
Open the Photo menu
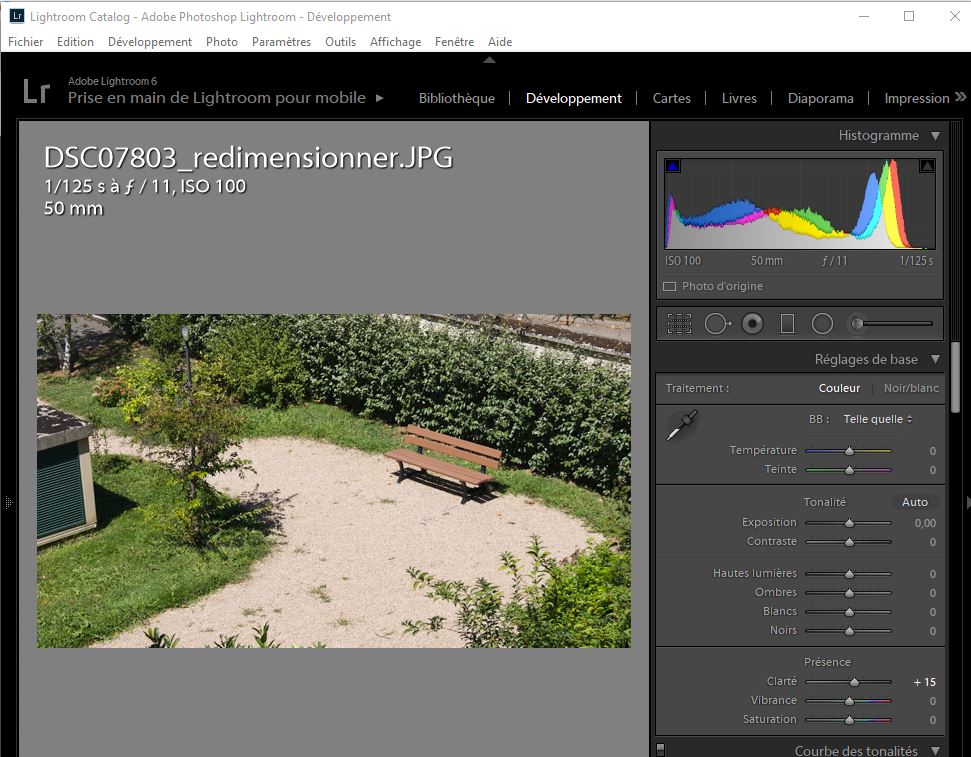click(222, 42)
